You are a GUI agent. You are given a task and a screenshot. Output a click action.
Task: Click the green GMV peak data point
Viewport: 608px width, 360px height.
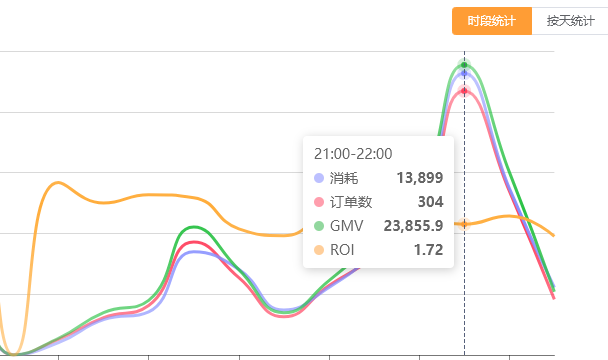click(x=464, y=65)
